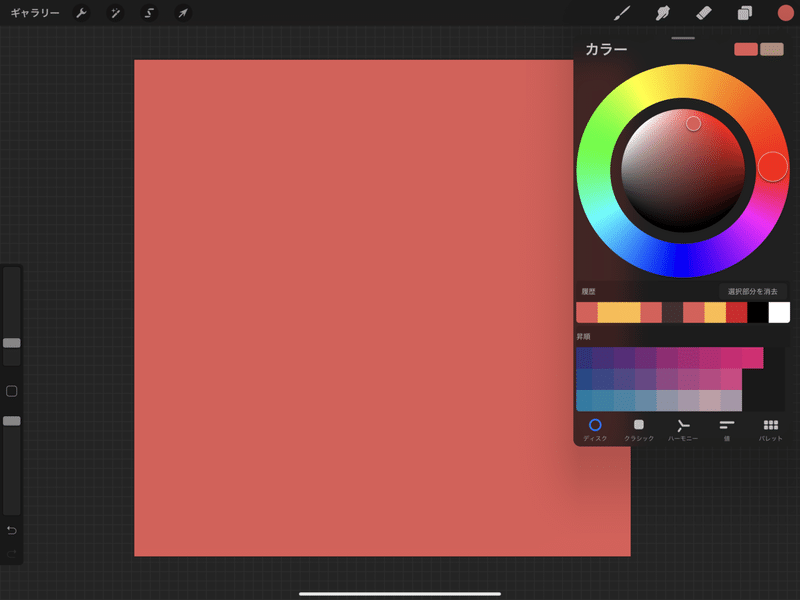The image size is (800, 600).
Task: Switch to ディスク color tab
Action: [595, 430]
